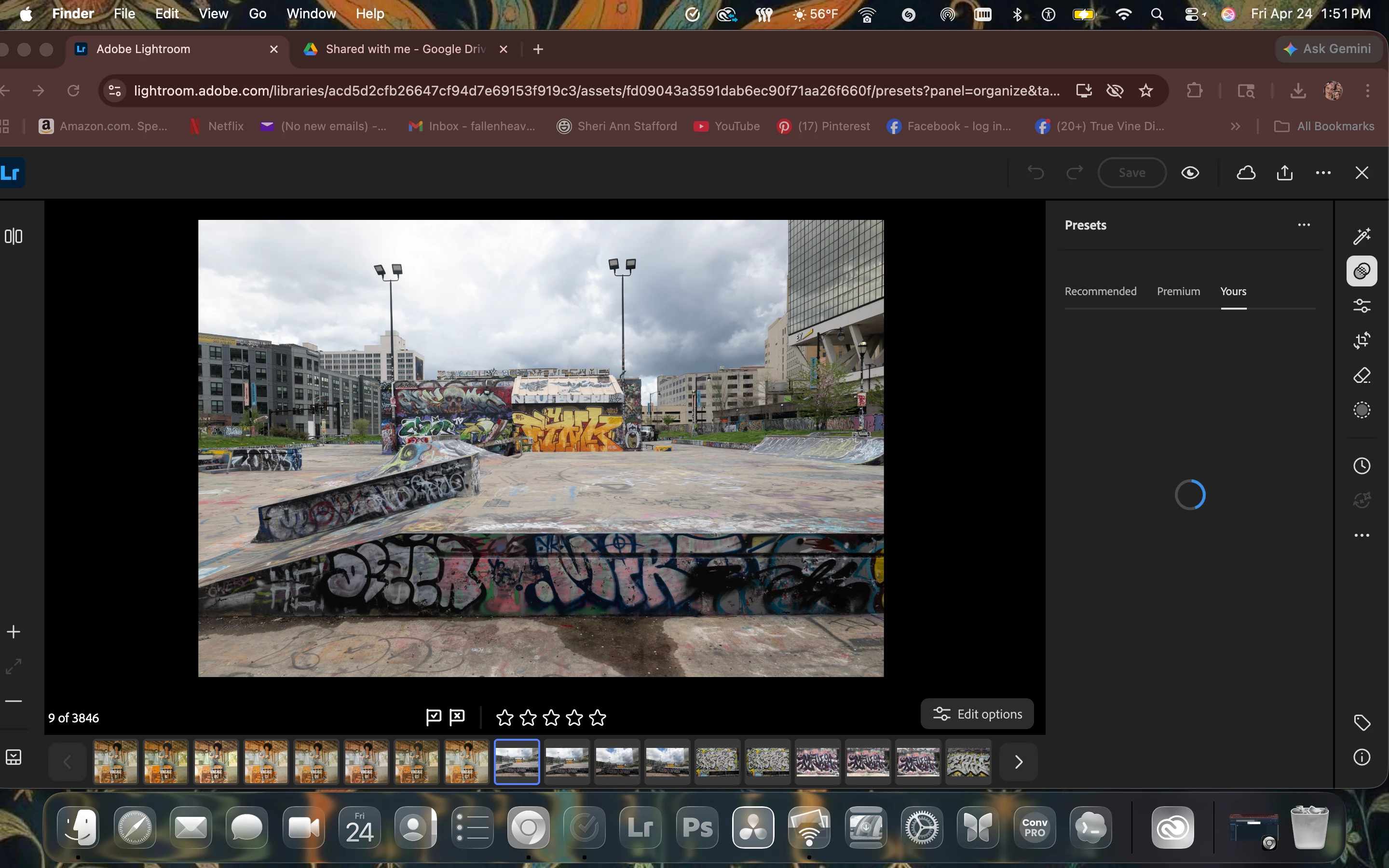This screenshot has height=868, width=1389.
Task: Open the Edit sliders panel icon
Action: 1362,305
